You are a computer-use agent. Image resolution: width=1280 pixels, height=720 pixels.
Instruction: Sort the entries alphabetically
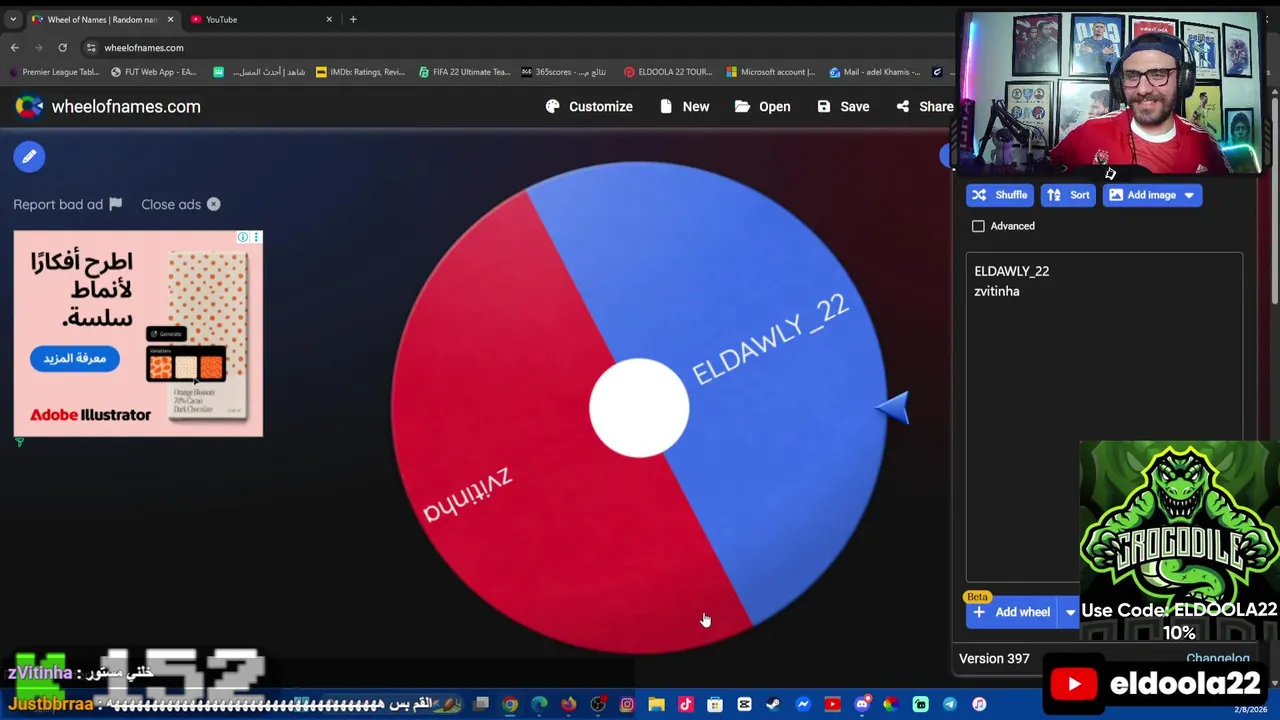[x=1068, y=195]
